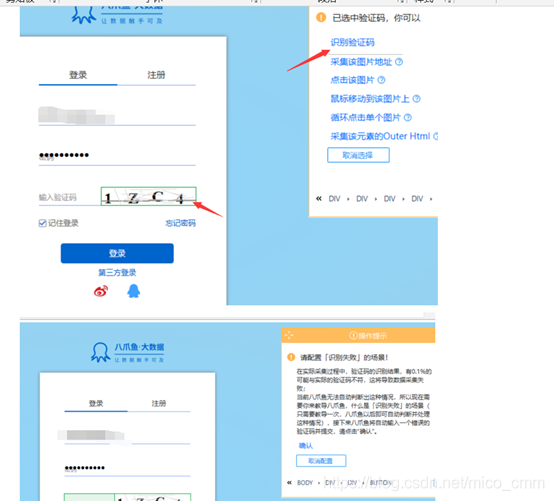Click the blue 登录 submit button
Image resolution: width=554 pixels, height=501 pixels.
[x=117, y=253]
